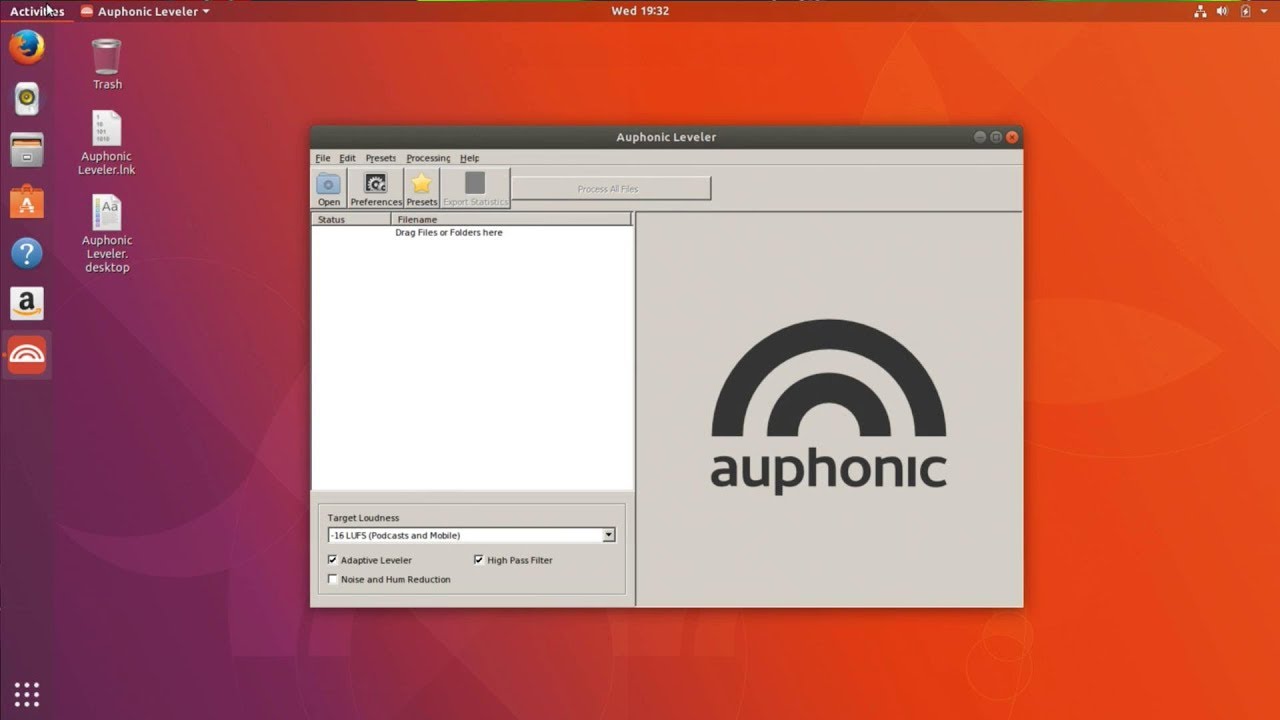
Task: Open files with the Open toolbar icon
Action: 329,188
